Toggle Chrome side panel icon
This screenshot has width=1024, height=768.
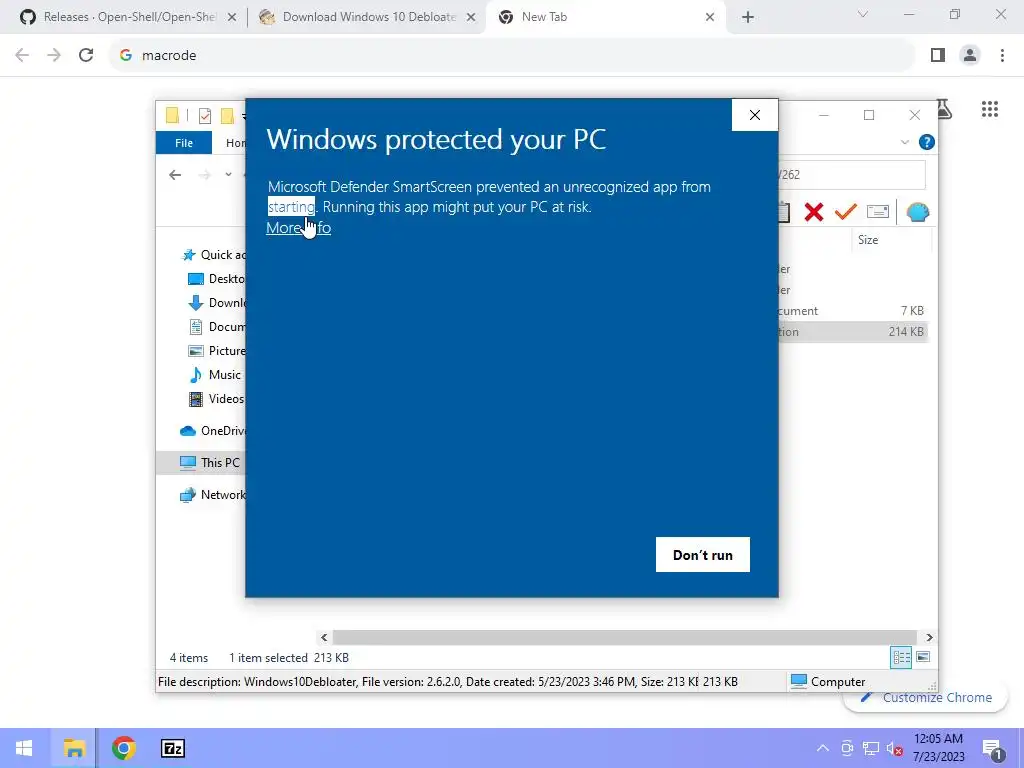pyautogui.click(x=938, y=56)
